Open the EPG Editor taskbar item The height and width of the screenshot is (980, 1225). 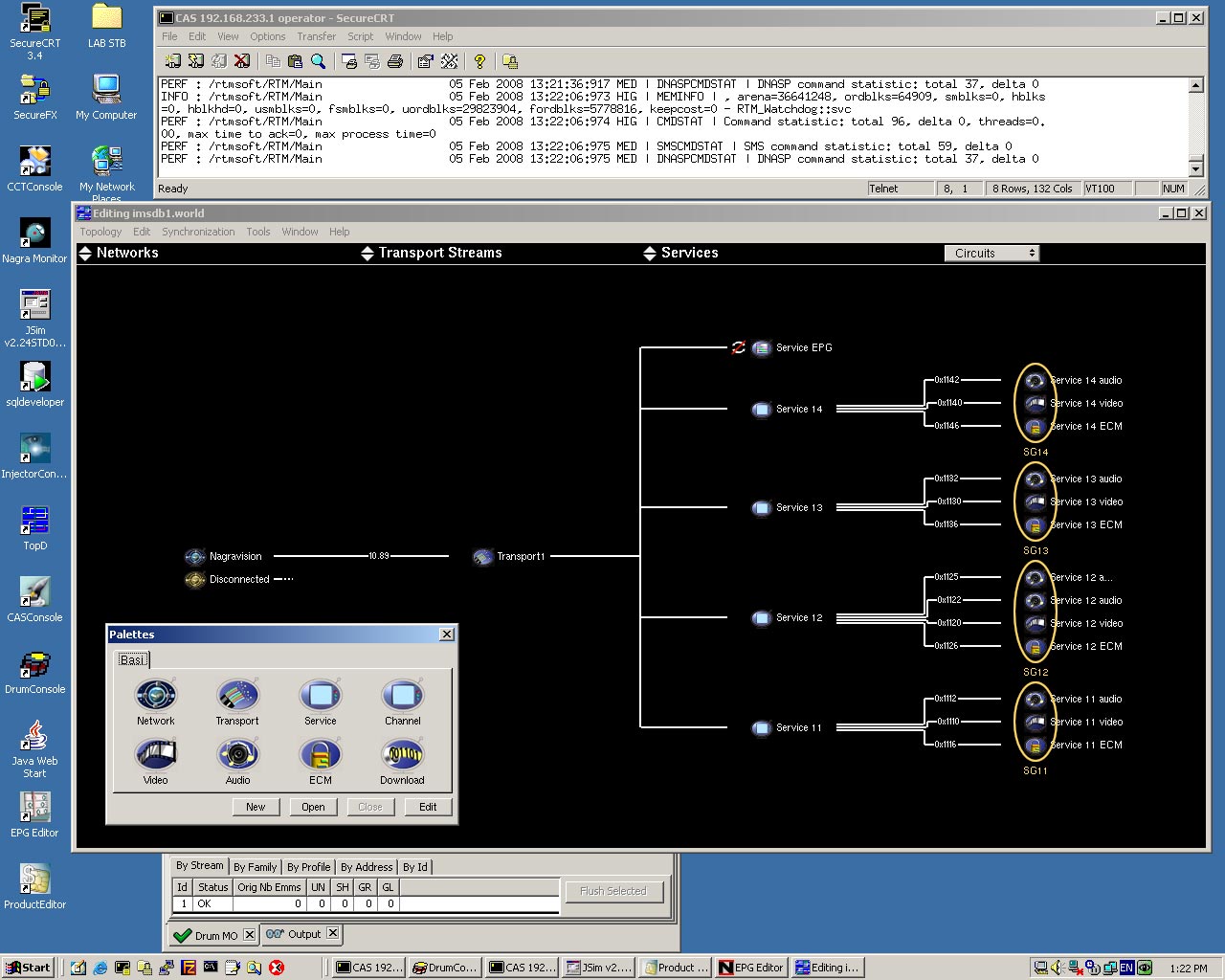click(x=751, y=968)
